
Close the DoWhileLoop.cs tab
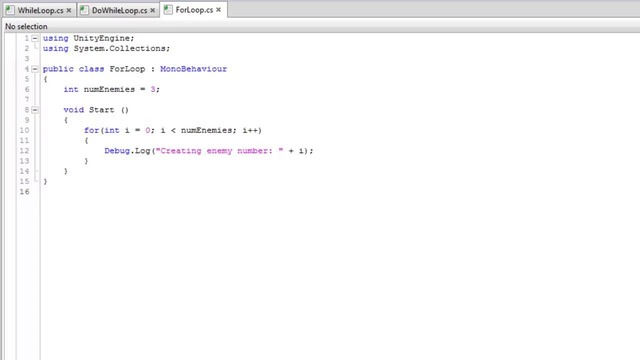click(152, 10)
